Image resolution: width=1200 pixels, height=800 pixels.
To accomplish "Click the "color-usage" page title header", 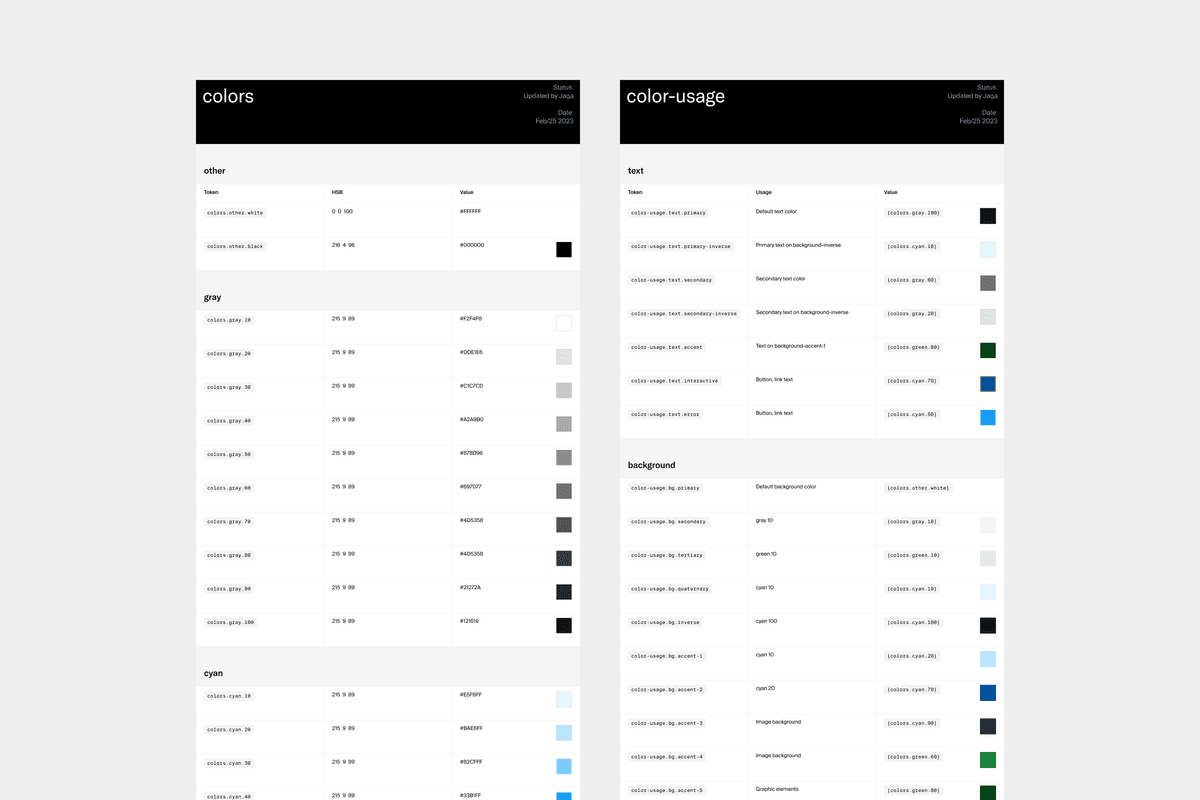I will click(x=675, y=97).
